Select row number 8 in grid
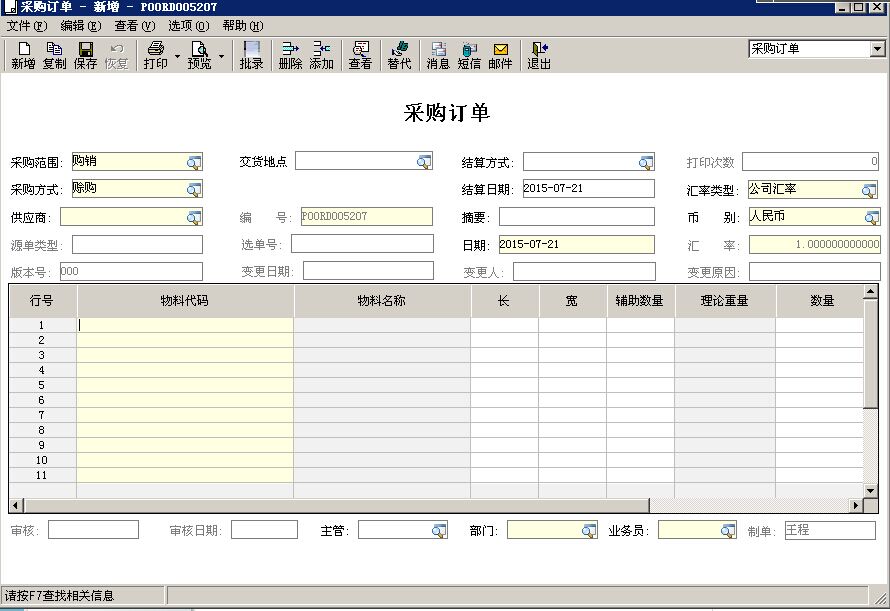The width and height of the screenshot is (890, 611). [x=41, y=430]
